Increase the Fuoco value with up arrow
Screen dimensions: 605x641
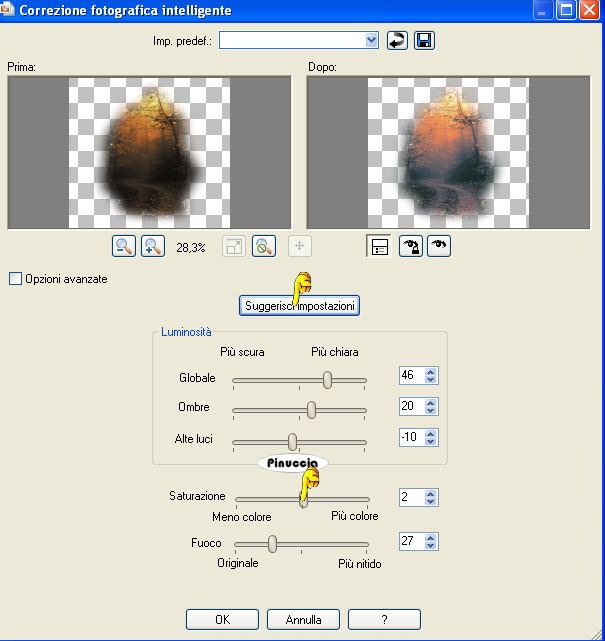tap(430, 538)
